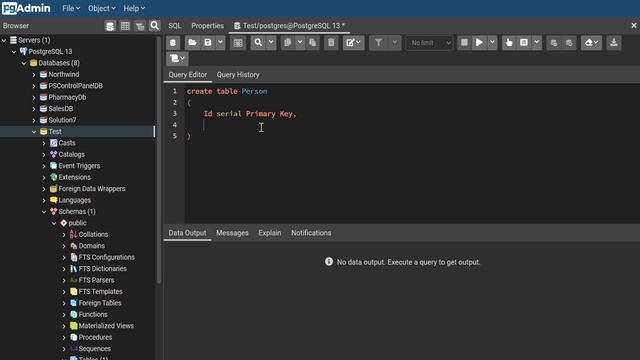Open the Find options dropdown arrow

[271, 42]
